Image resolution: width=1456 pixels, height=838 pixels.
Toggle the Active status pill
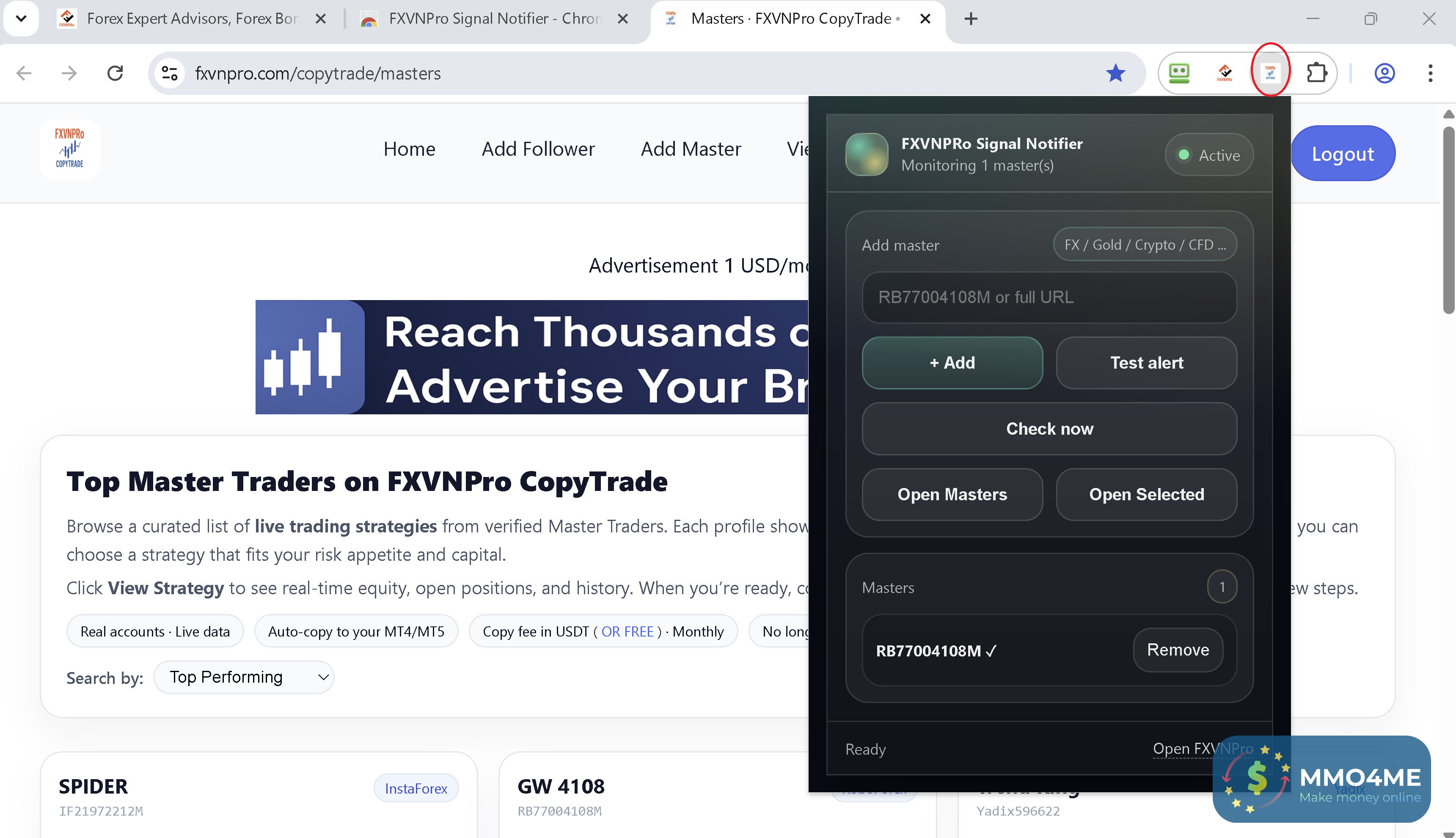tap(1208, 155)
